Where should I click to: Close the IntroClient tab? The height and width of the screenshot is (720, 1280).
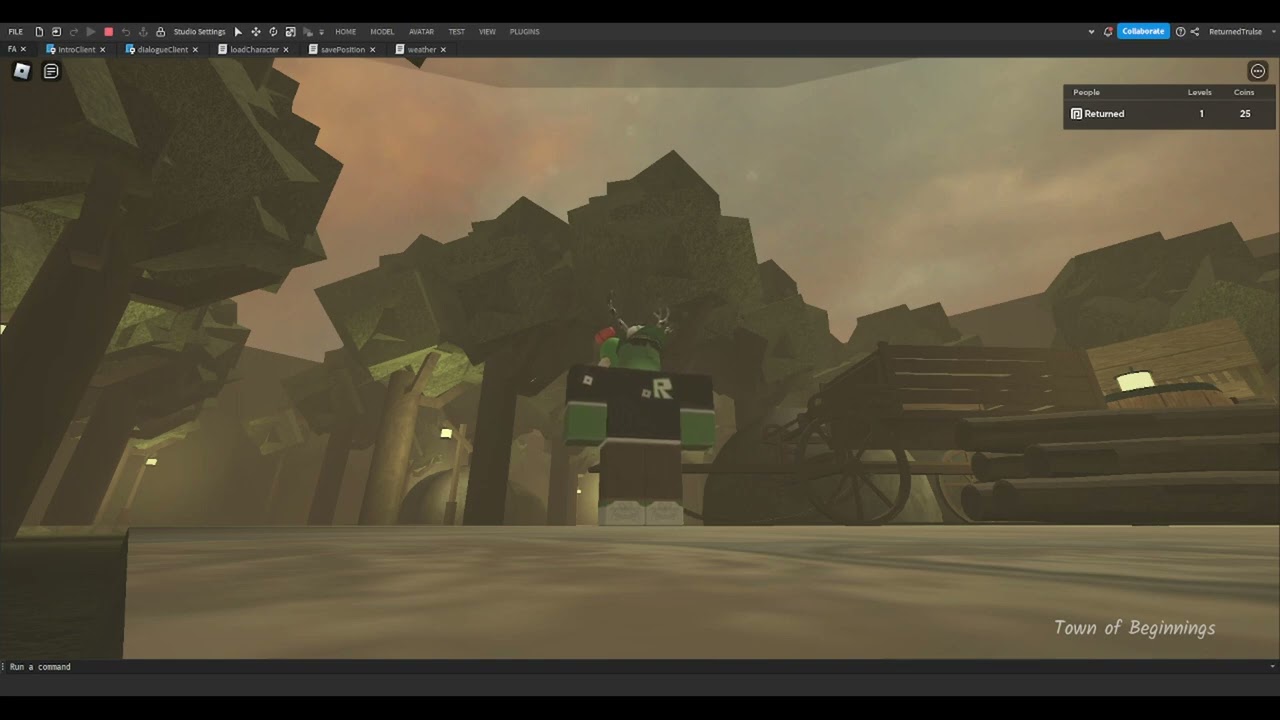(x=102, y=49)
